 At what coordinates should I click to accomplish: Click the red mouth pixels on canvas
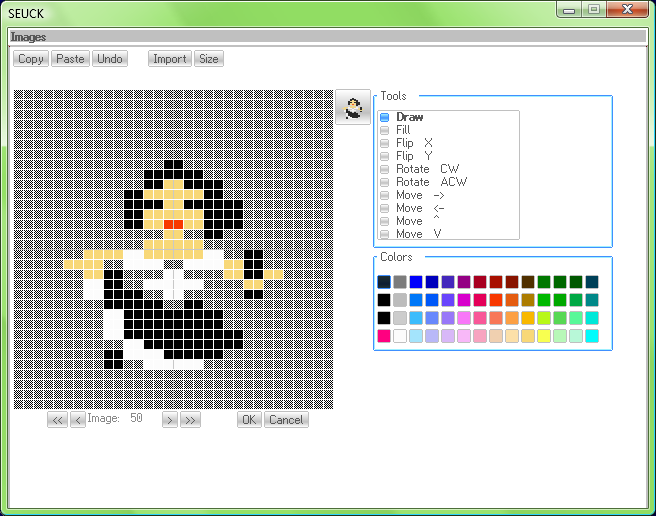tap(173, 224)
